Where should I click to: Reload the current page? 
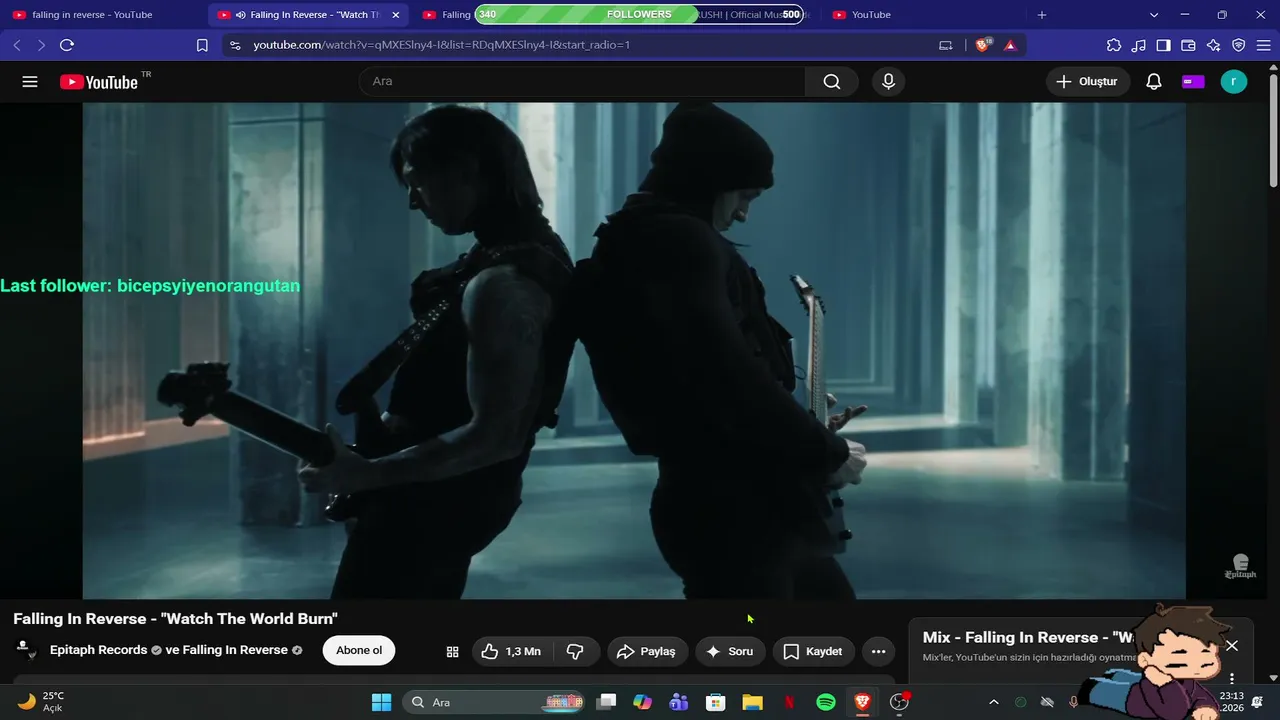[67, 45]
